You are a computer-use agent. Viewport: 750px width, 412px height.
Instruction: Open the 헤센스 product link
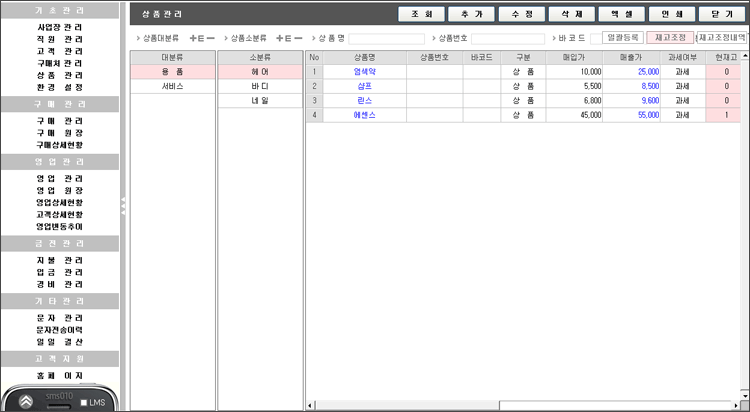363,116
